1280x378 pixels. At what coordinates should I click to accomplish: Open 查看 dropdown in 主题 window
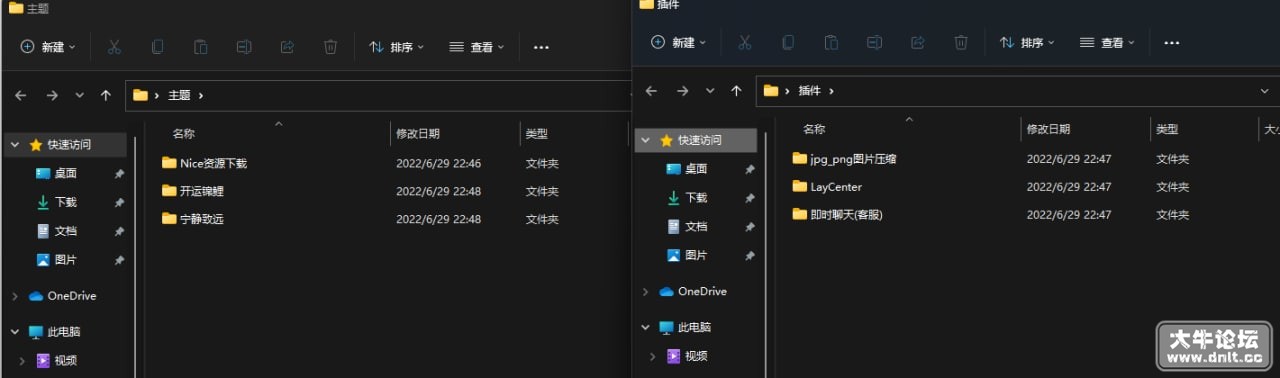click(477, 47)
